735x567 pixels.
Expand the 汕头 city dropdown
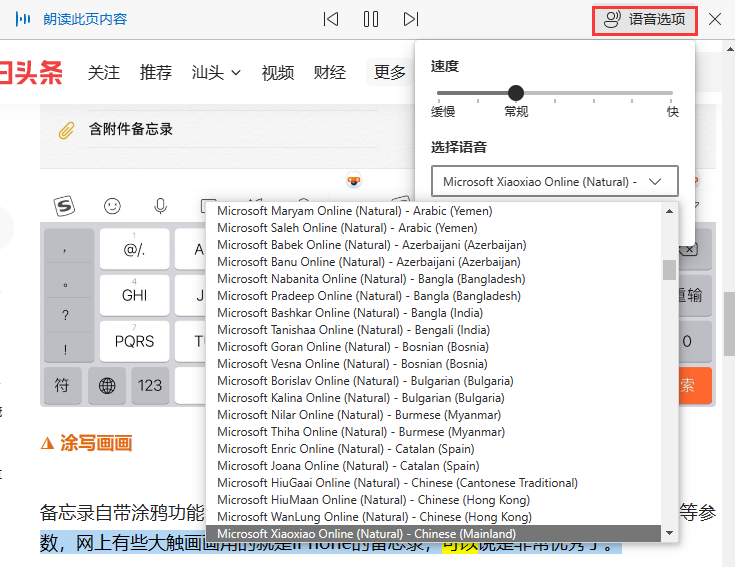pos(216,73)
